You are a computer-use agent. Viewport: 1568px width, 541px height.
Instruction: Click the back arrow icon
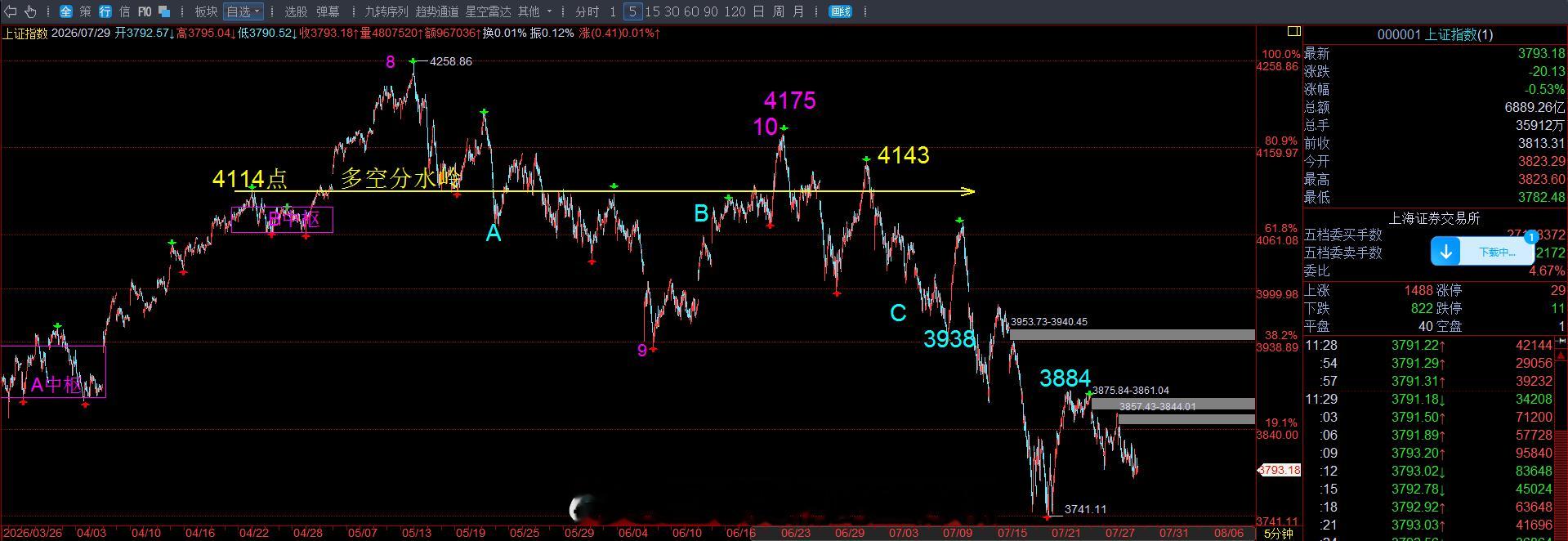click(x=11, y=11)
